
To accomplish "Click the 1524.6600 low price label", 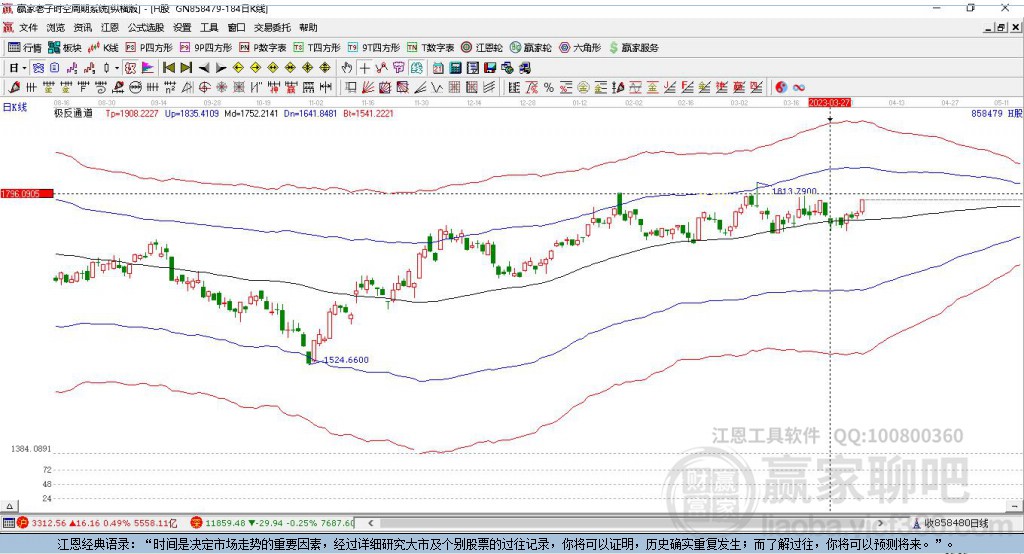I will click(346, 360).
